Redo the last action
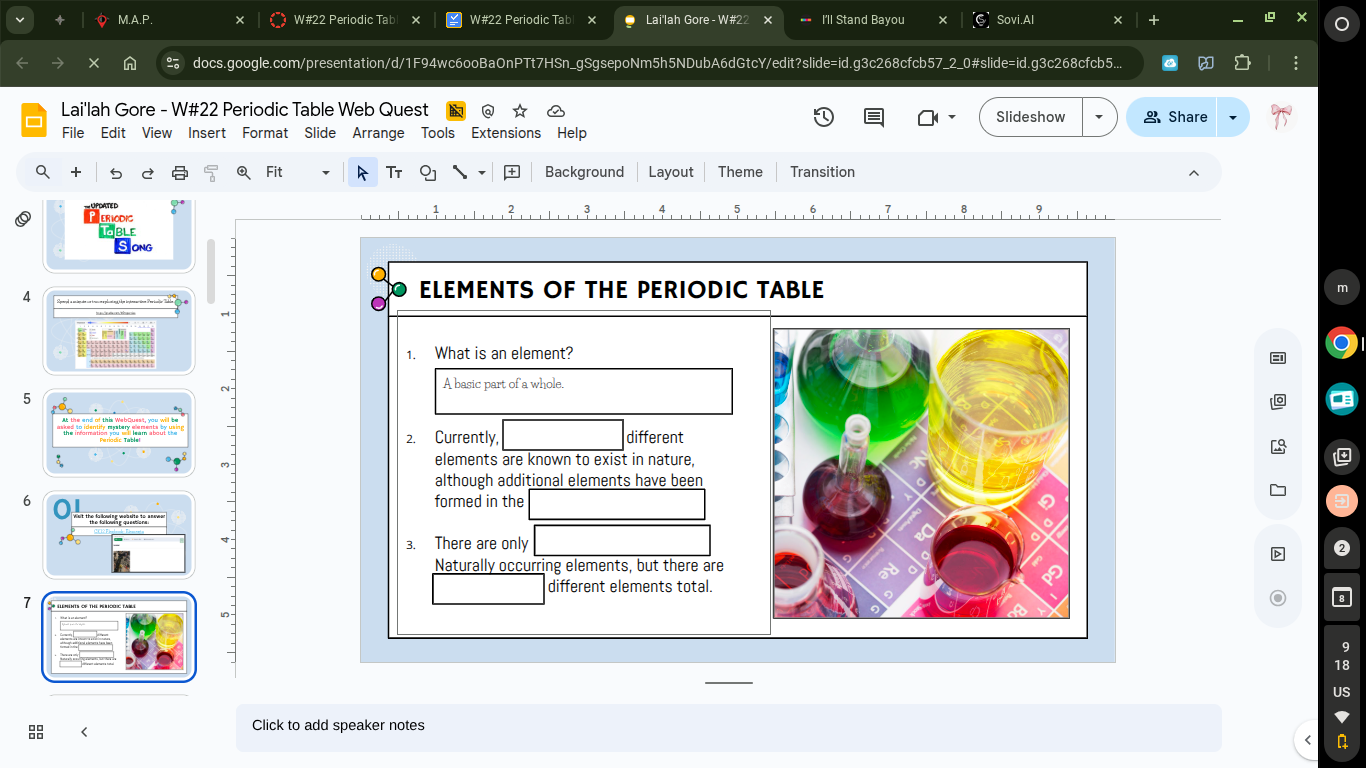 [x=148, y=172]
